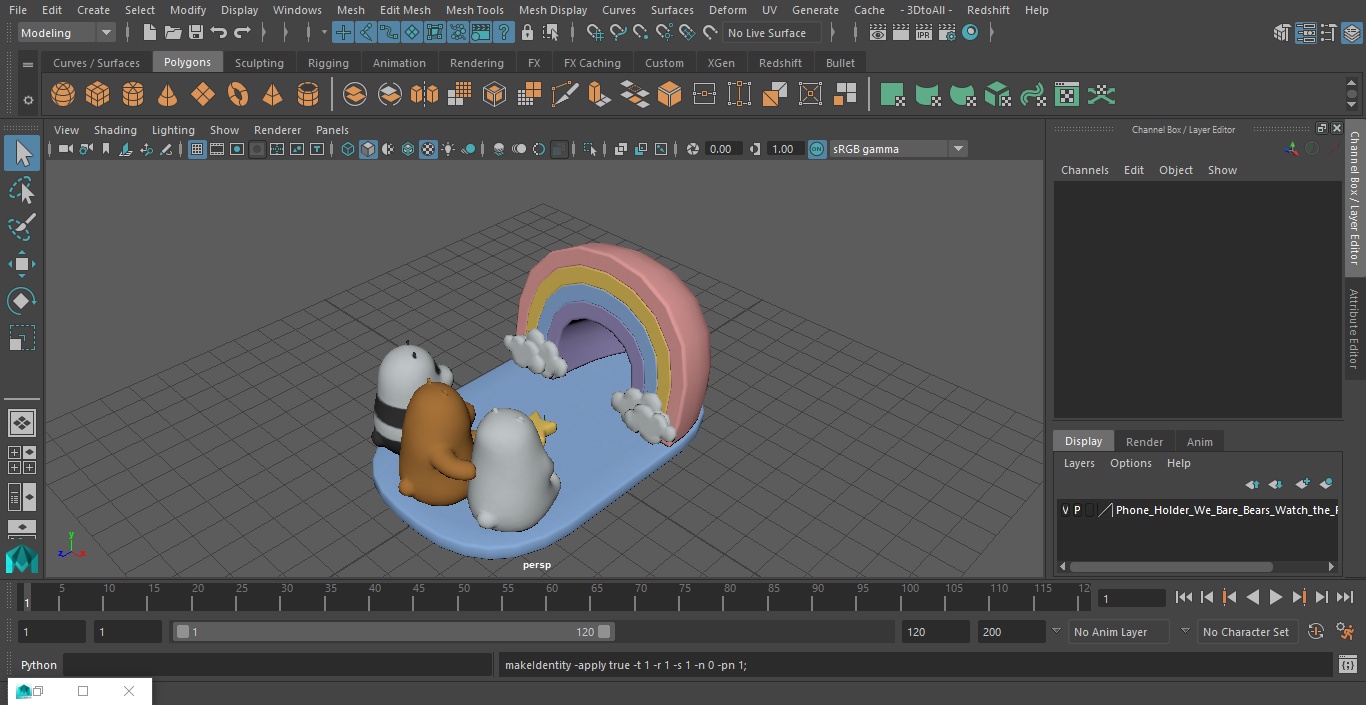Open the No Character Set dropdown
This screenshot has width=1366, height=705.
click(1247, 632)
